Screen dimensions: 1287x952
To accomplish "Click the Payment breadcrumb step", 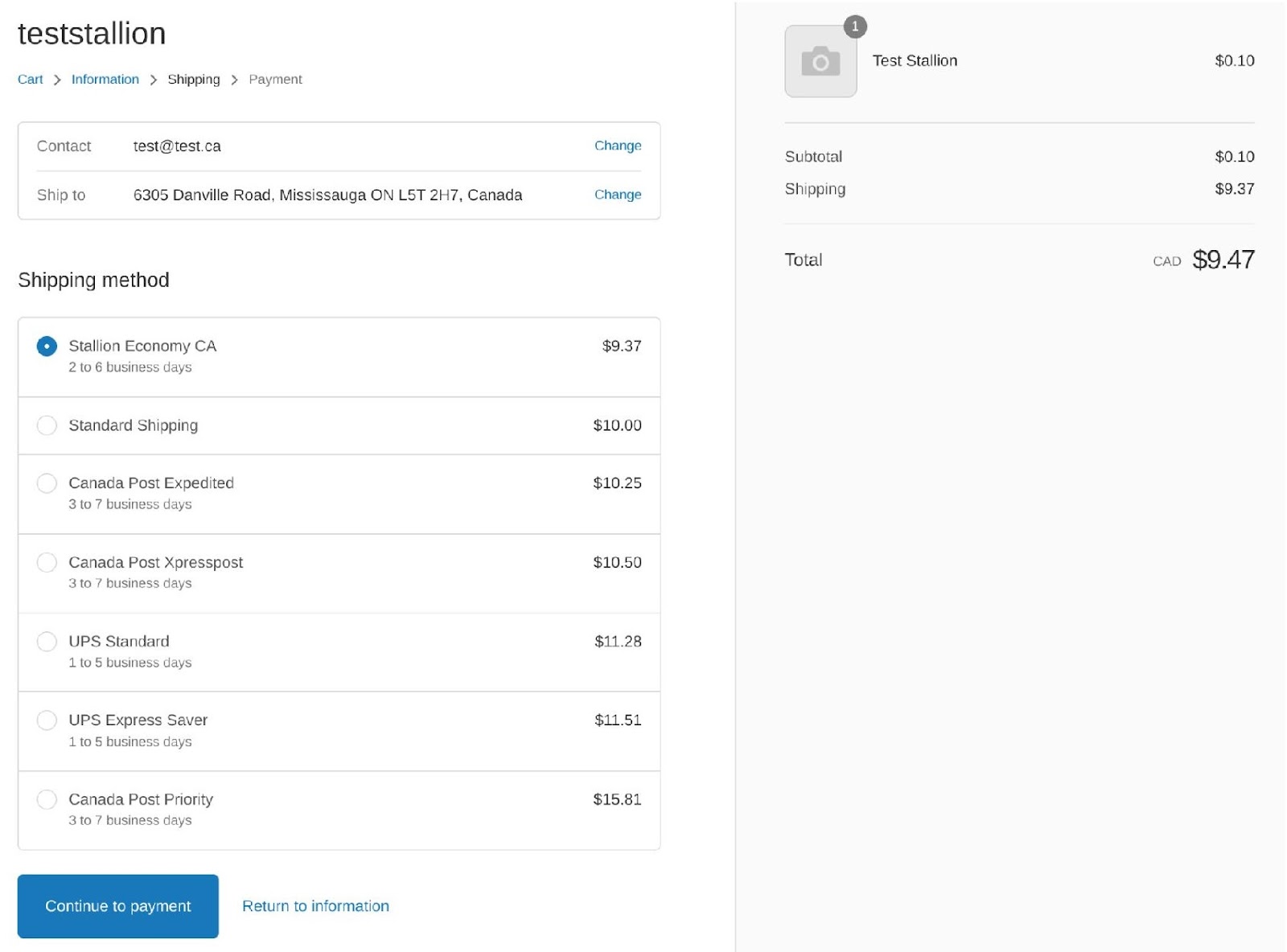I will 275,80.
